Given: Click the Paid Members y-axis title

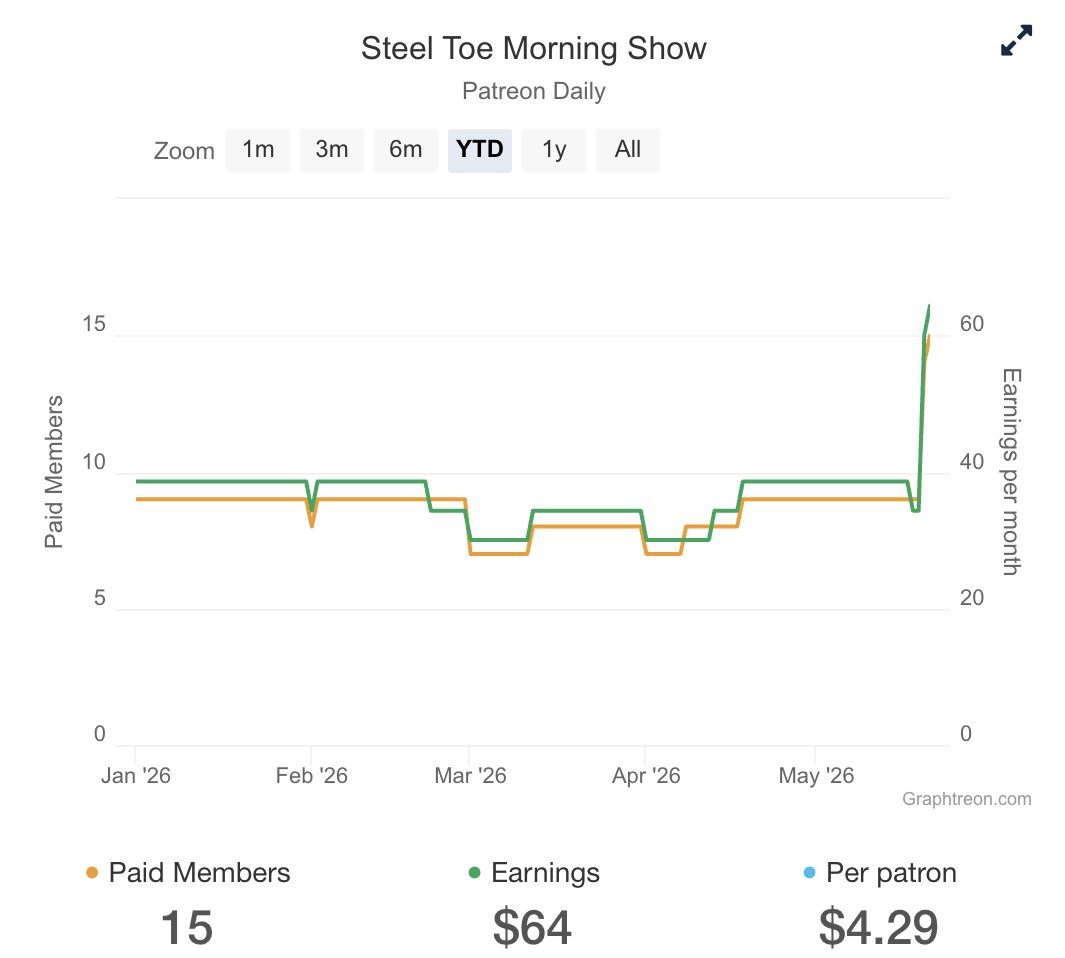Looking at the screenshot, I should click(54, 472).
